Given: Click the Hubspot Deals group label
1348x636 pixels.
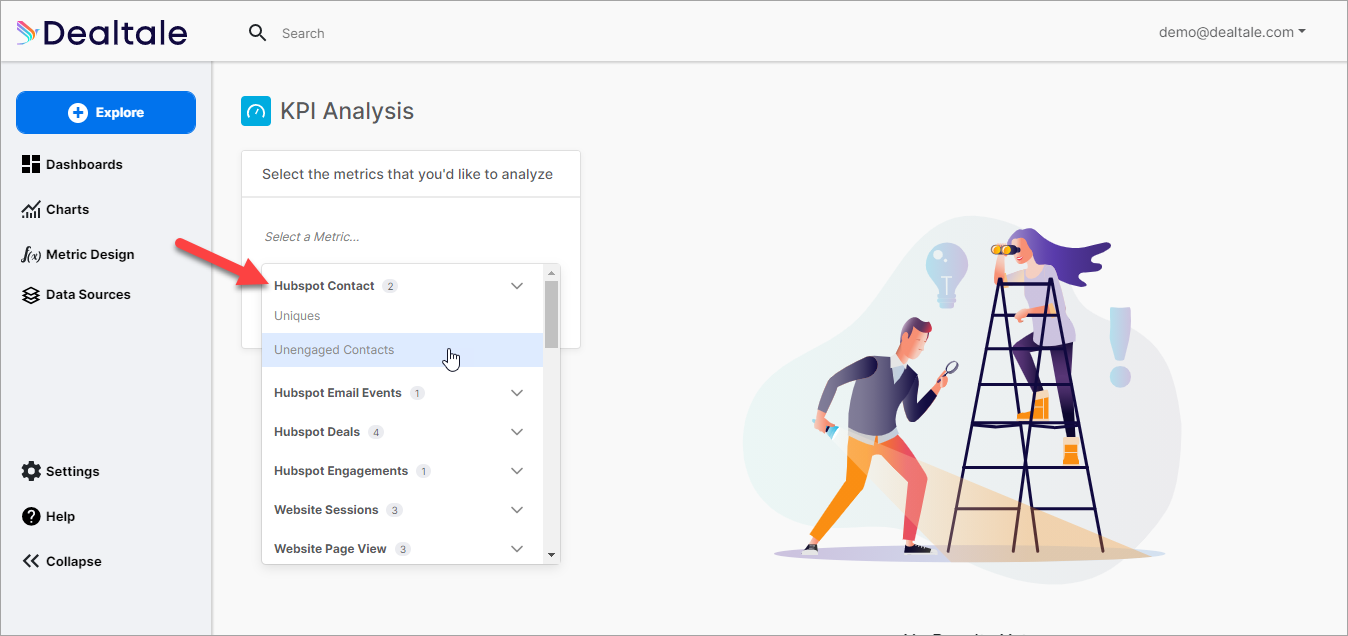Looking at the screenshot, I should coord(317,432).
